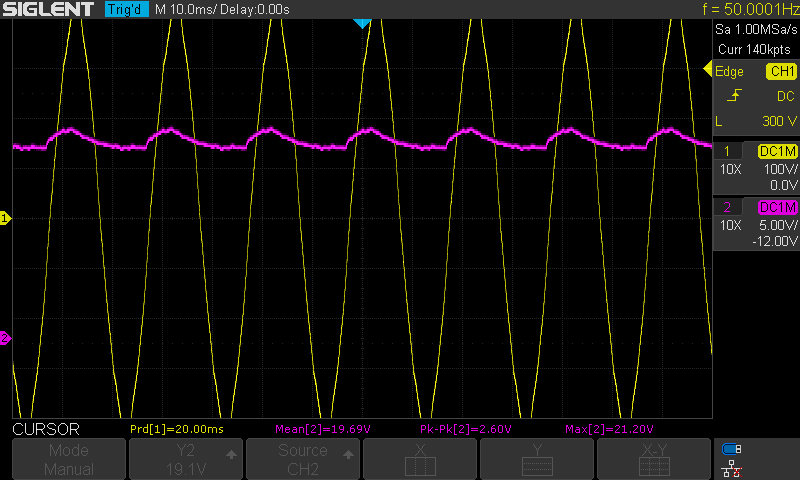This screenshot has height=480, width=800.
Task: Click the magenta channel 2 ground marker
Action: tap(5, 338)
